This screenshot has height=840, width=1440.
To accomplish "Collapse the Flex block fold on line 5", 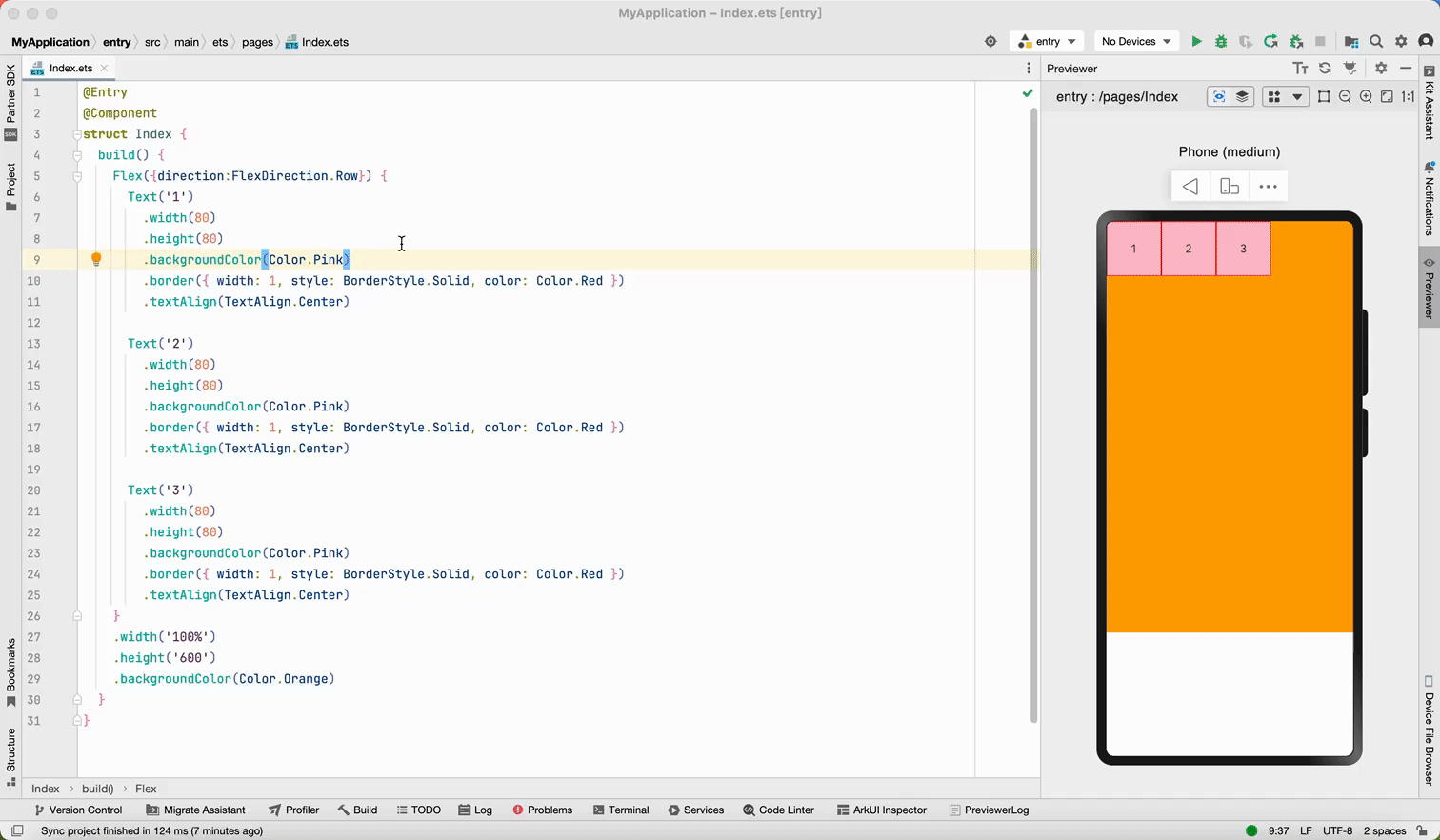I will (x=77, y=176).
